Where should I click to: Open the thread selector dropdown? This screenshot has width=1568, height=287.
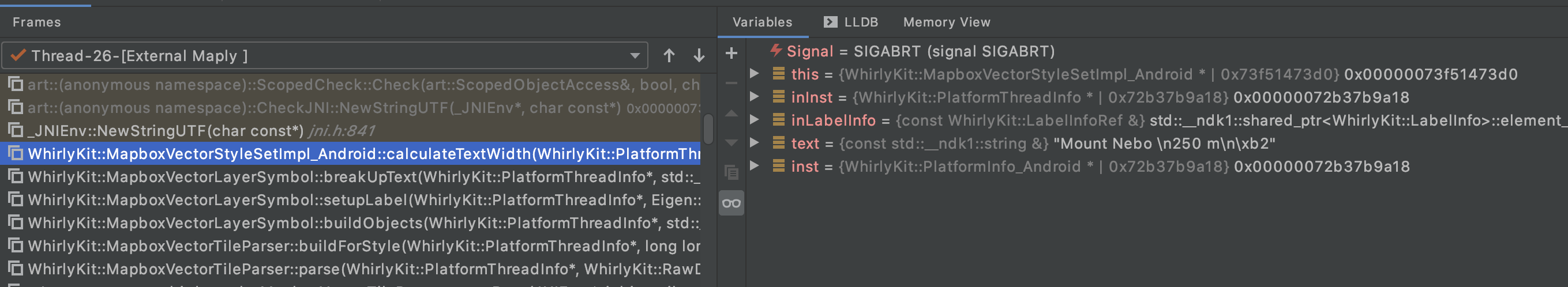[324, 55]
